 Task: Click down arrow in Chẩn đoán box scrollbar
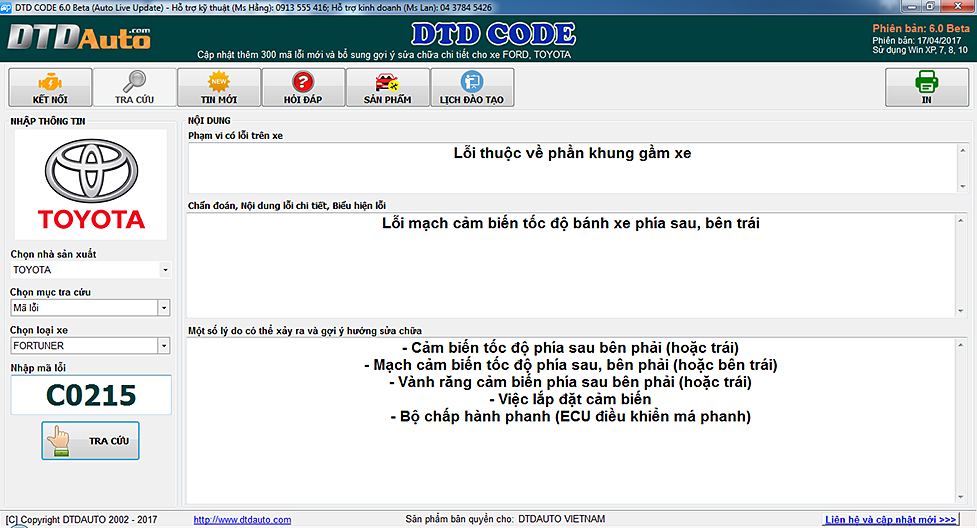click(961, 311)
